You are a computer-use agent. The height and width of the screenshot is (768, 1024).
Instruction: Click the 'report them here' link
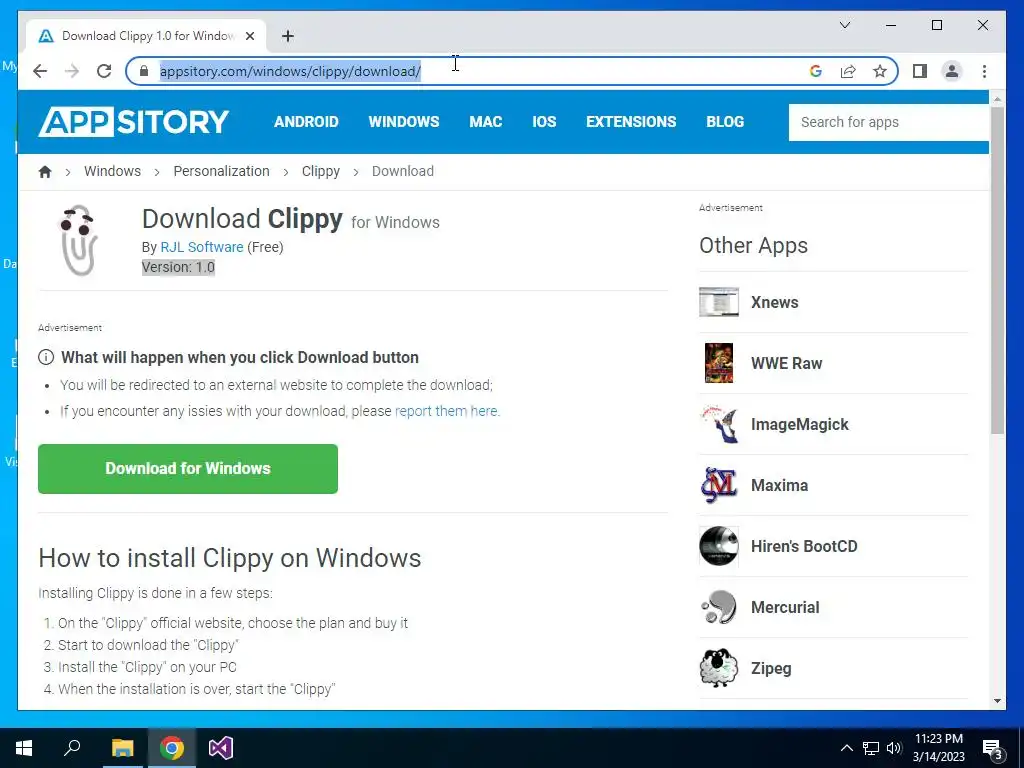(x=447, y=411)
